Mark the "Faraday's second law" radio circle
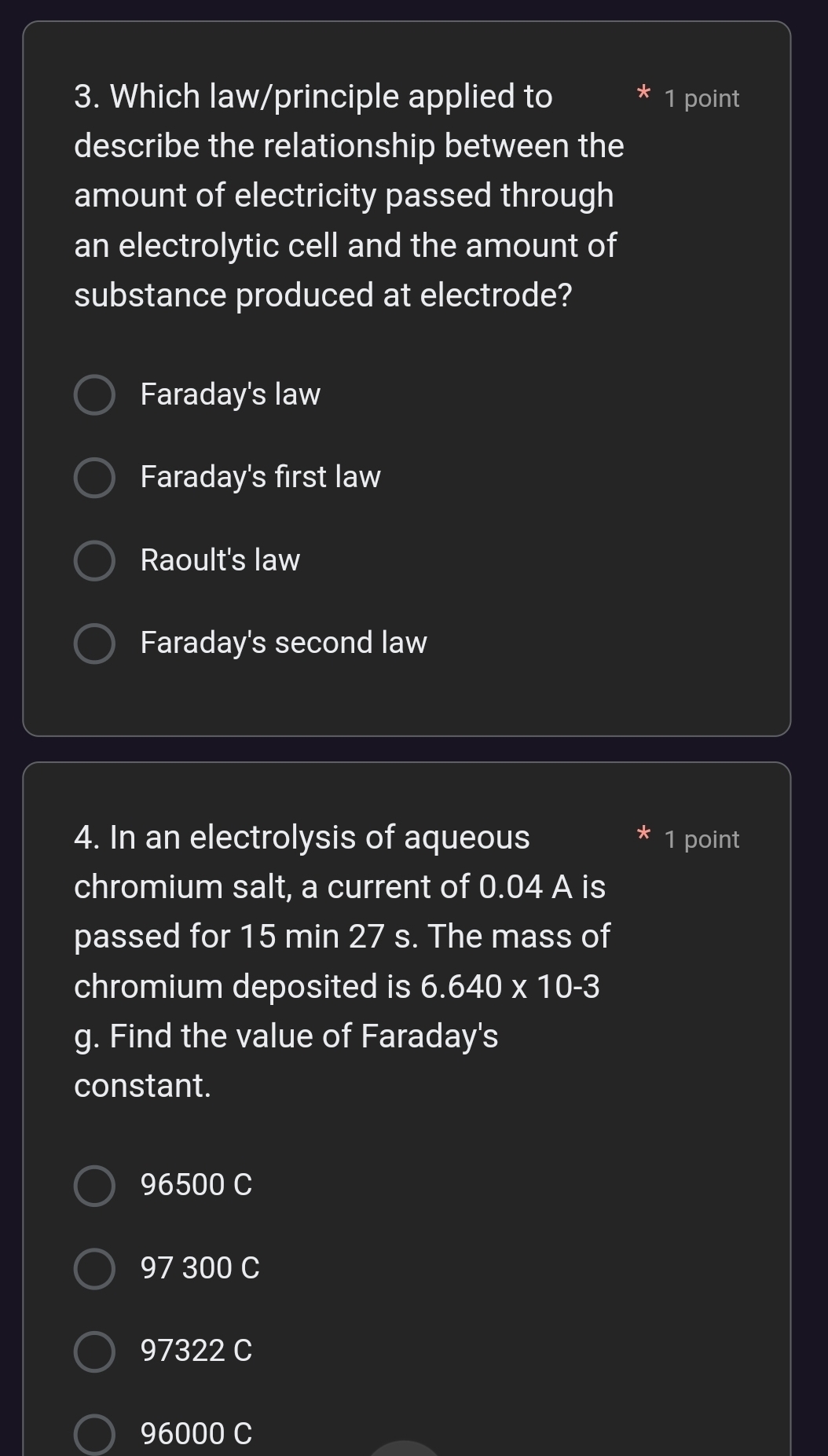The width and height of the screenshot is (828, 1456). [94, 644]
